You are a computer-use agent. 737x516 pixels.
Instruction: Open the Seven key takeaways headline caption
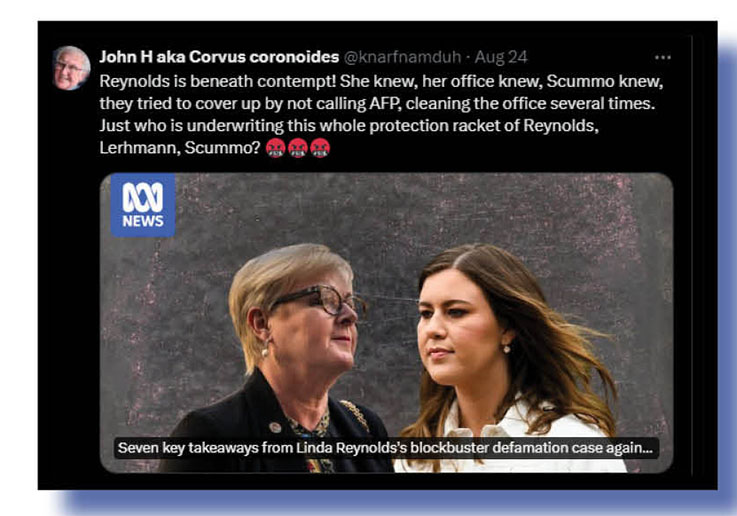click(x=385, y=448)
